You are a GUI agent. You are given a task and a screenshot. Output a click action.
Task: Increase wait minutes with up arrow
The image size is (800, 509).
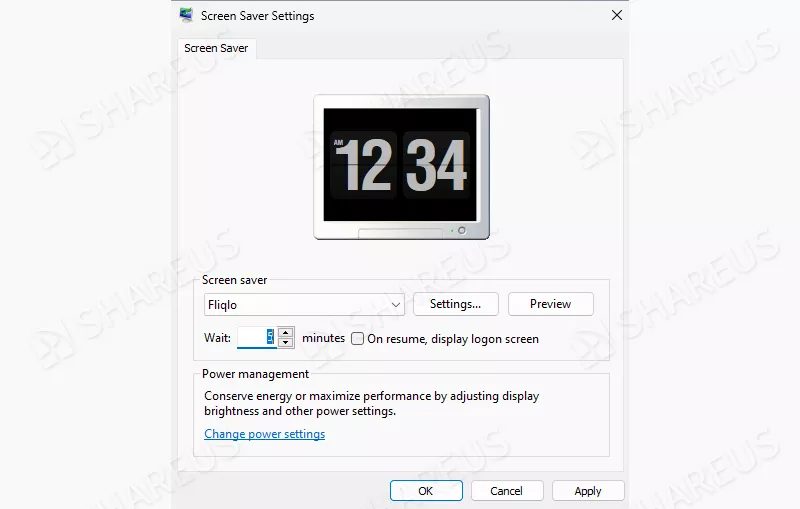286,332
